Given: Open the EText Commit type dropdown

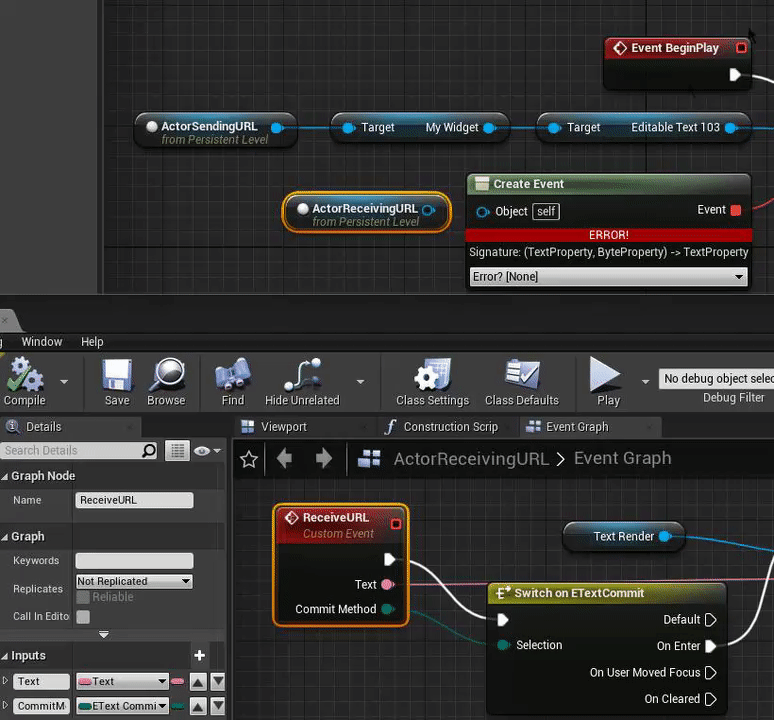Looking at the screenshot, I should (x=122, y=706).
